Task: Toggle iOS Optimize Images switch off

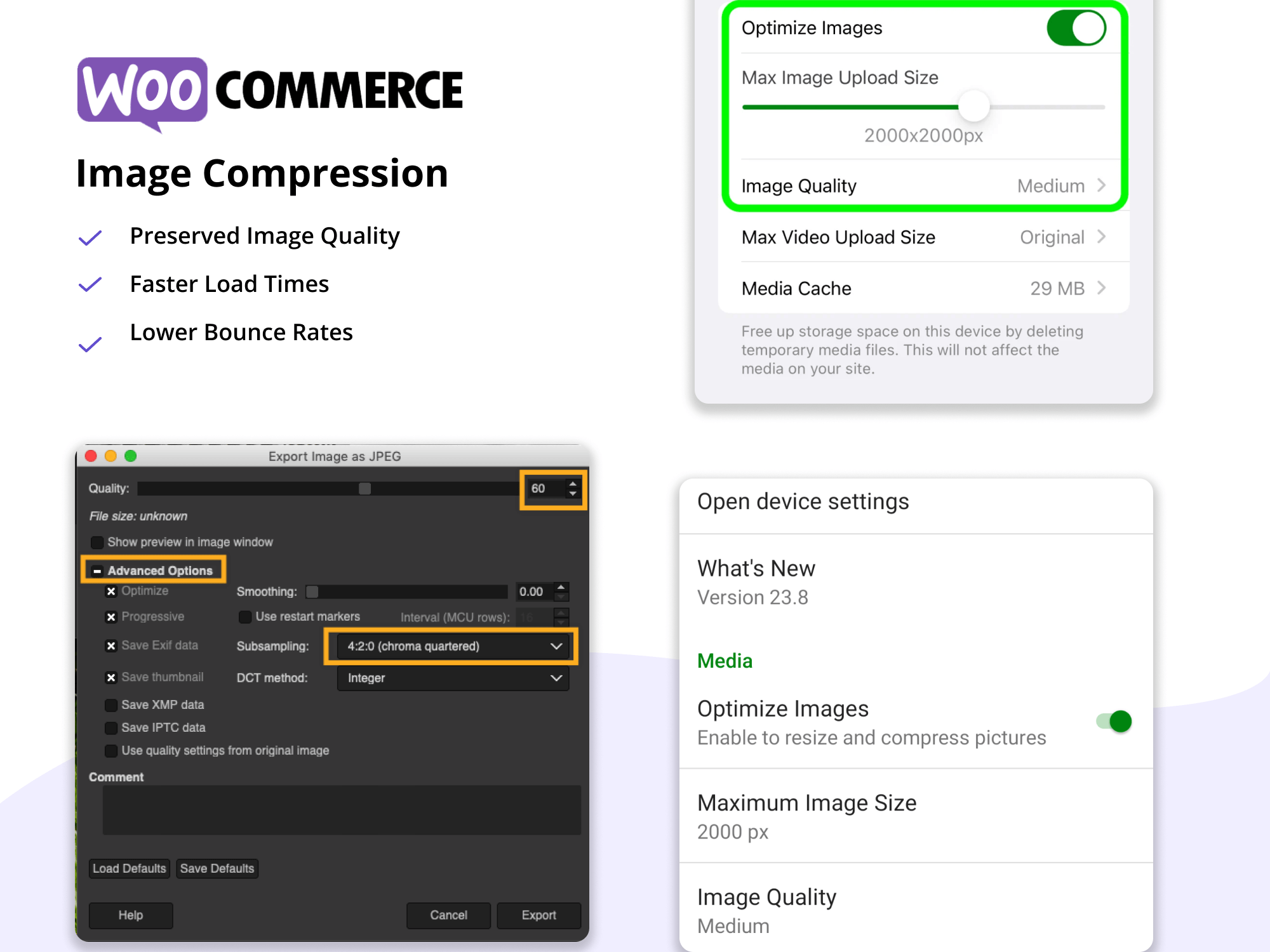Action: [1076, 29]
